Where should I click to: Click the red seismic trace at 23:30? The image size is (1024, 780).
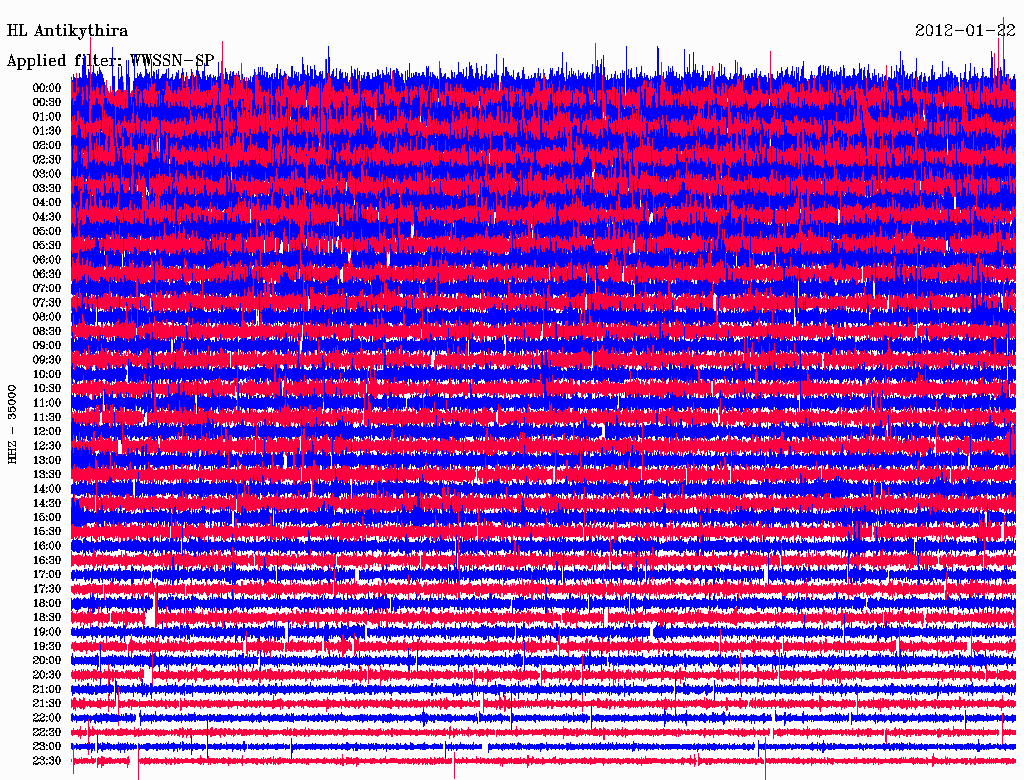(x=543, y=761)
